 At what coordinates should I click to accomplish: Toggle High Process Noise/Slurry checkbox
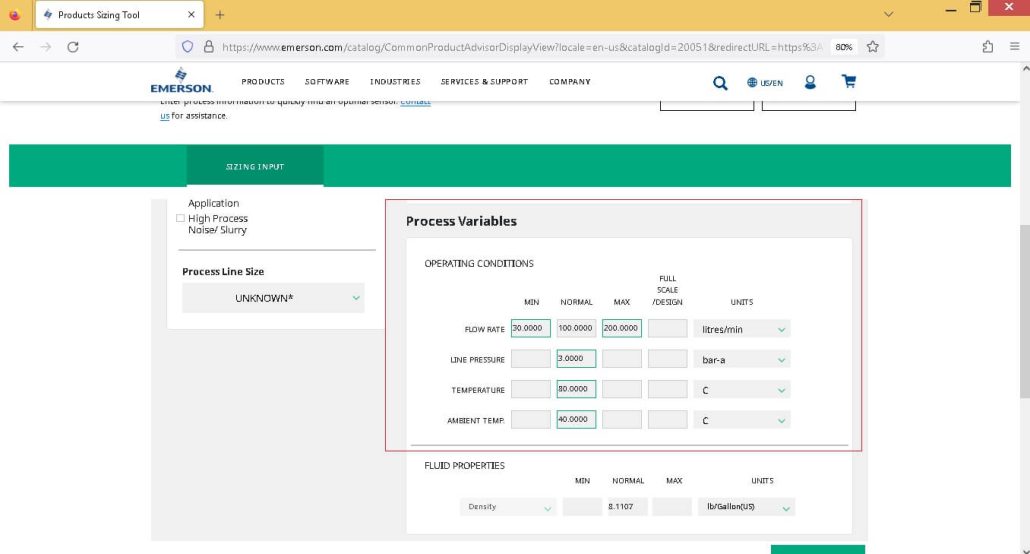coord(180,218)
